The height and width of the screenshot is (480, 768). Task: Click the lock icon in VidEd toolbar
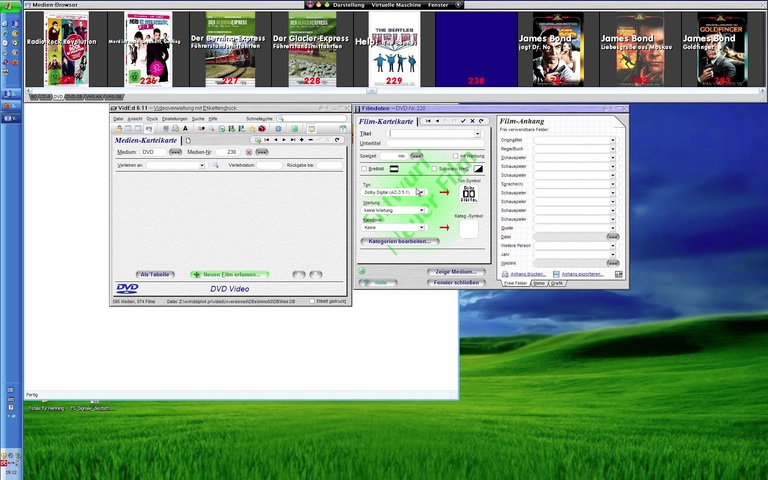point(119,128)
